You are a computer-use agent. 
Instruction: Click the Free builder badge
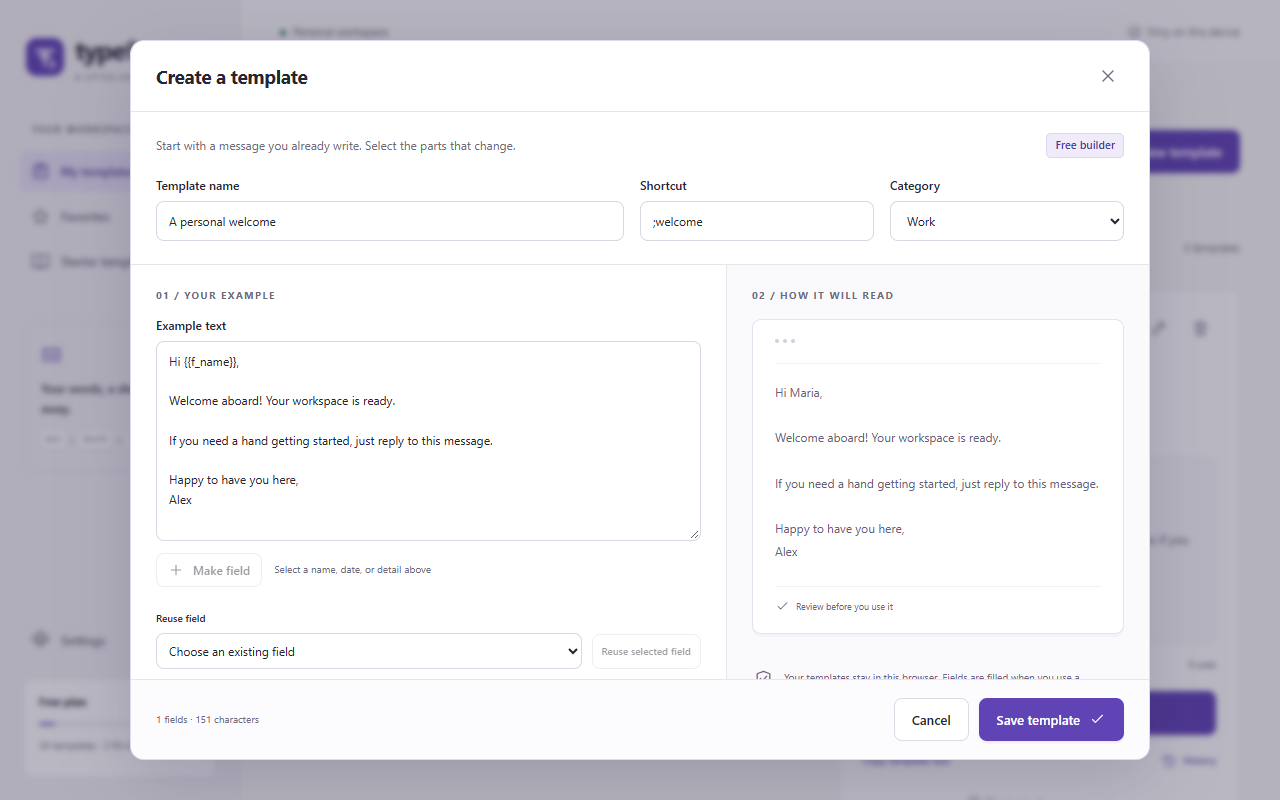click(x=1085, y=145)
